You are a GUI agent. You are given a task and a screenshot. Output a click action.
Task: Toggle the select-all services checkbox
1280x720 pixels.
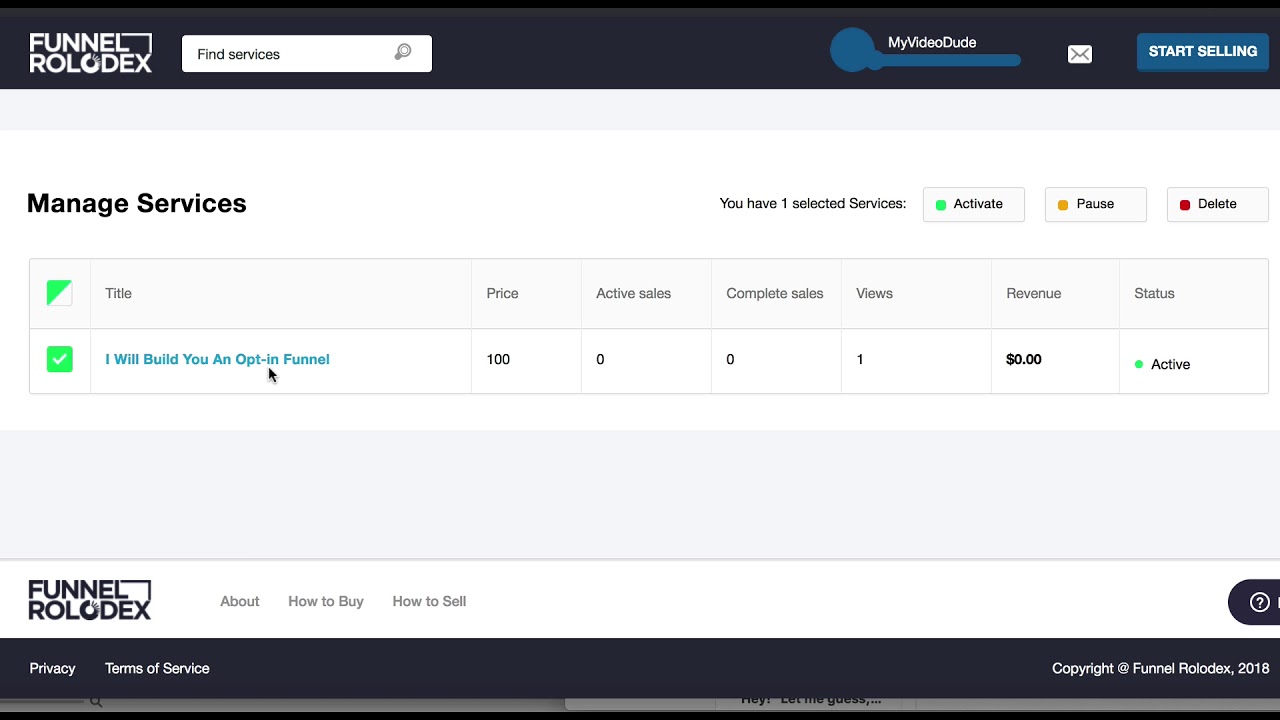pyautogui.click(x=59, y=293)
